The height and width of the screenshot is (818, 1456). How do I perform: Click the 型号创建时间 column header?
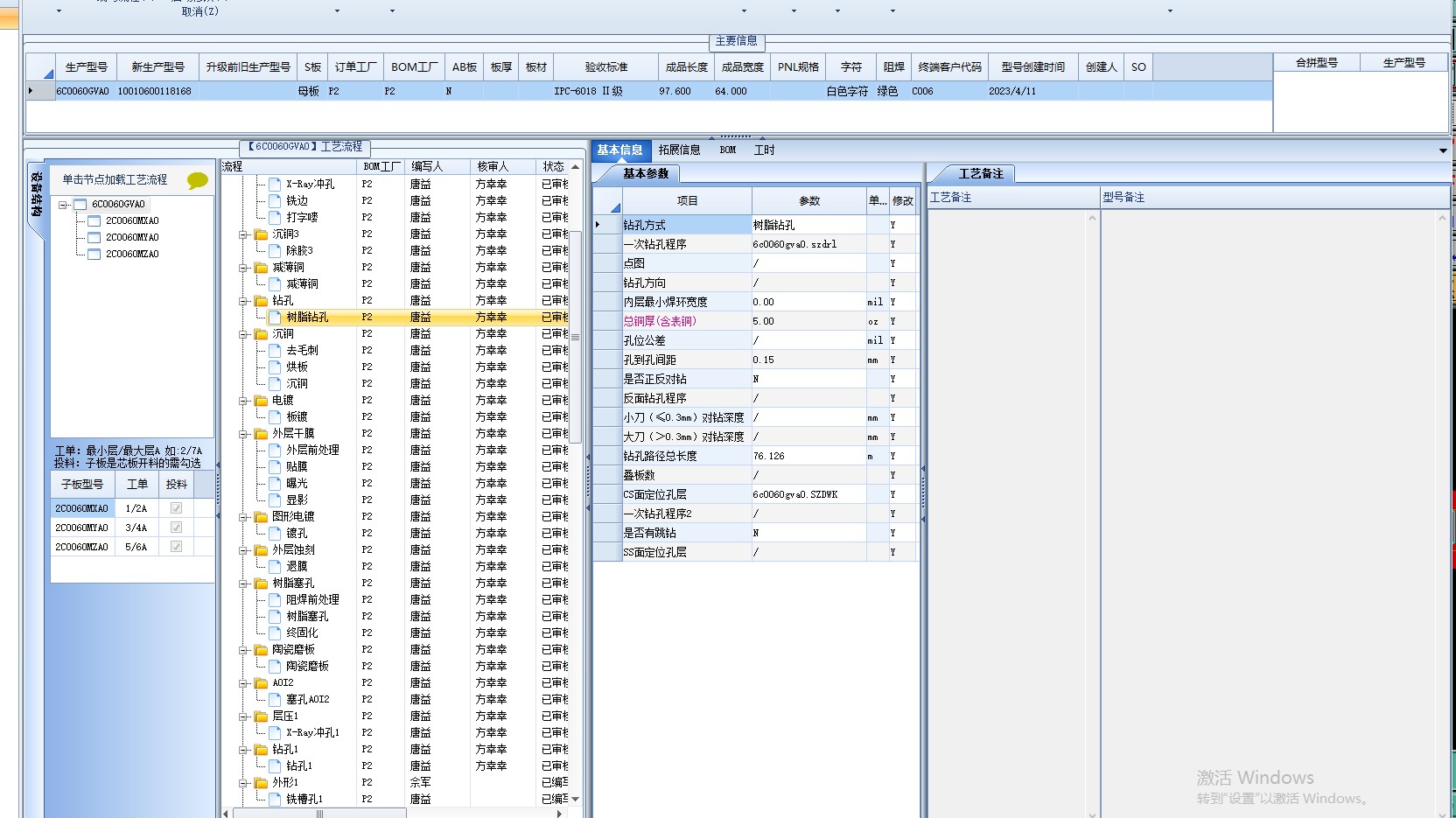click(1033, 67)
